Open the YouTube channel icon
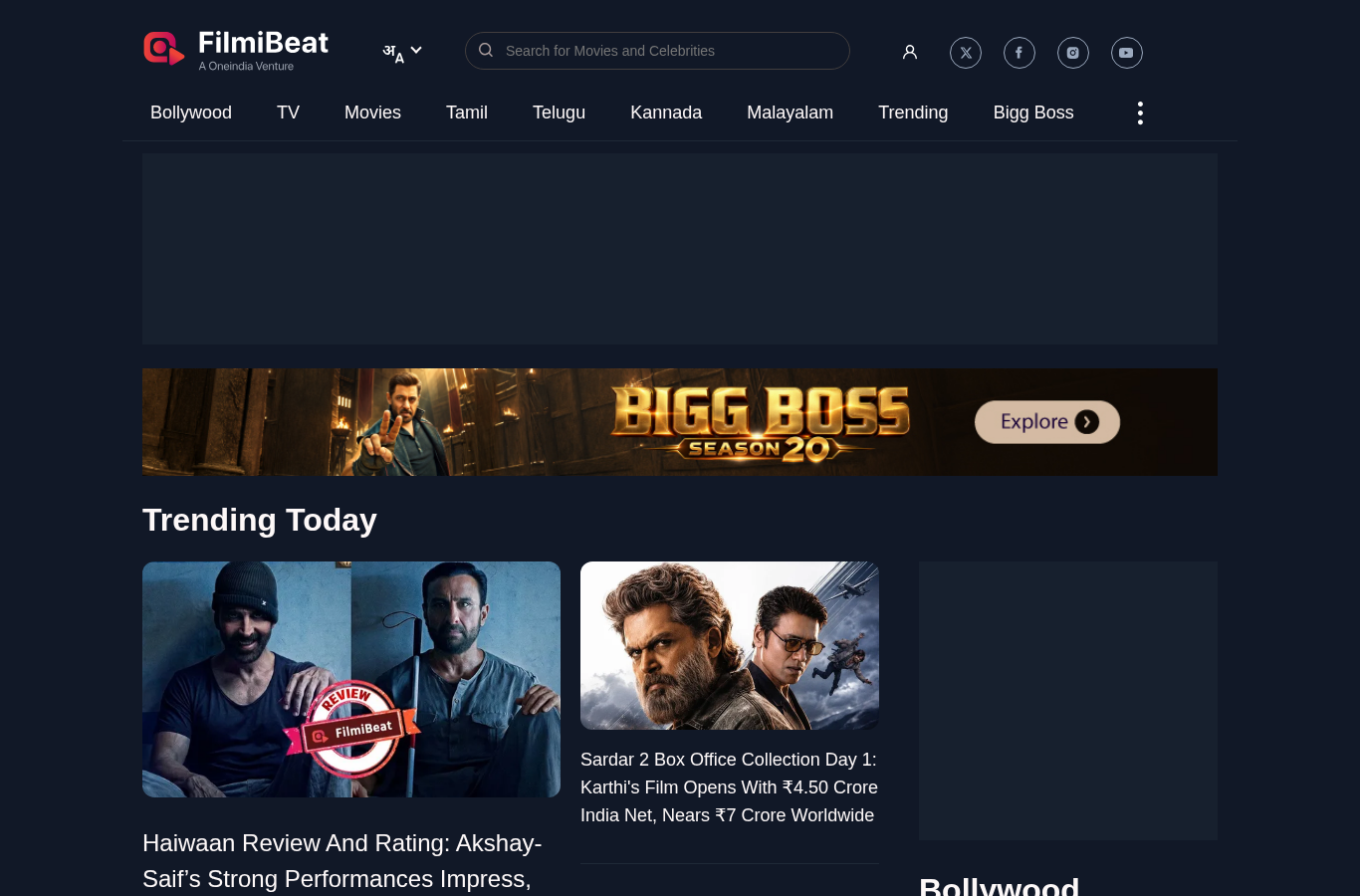1360x896 pixels. tap(1127, 53)
